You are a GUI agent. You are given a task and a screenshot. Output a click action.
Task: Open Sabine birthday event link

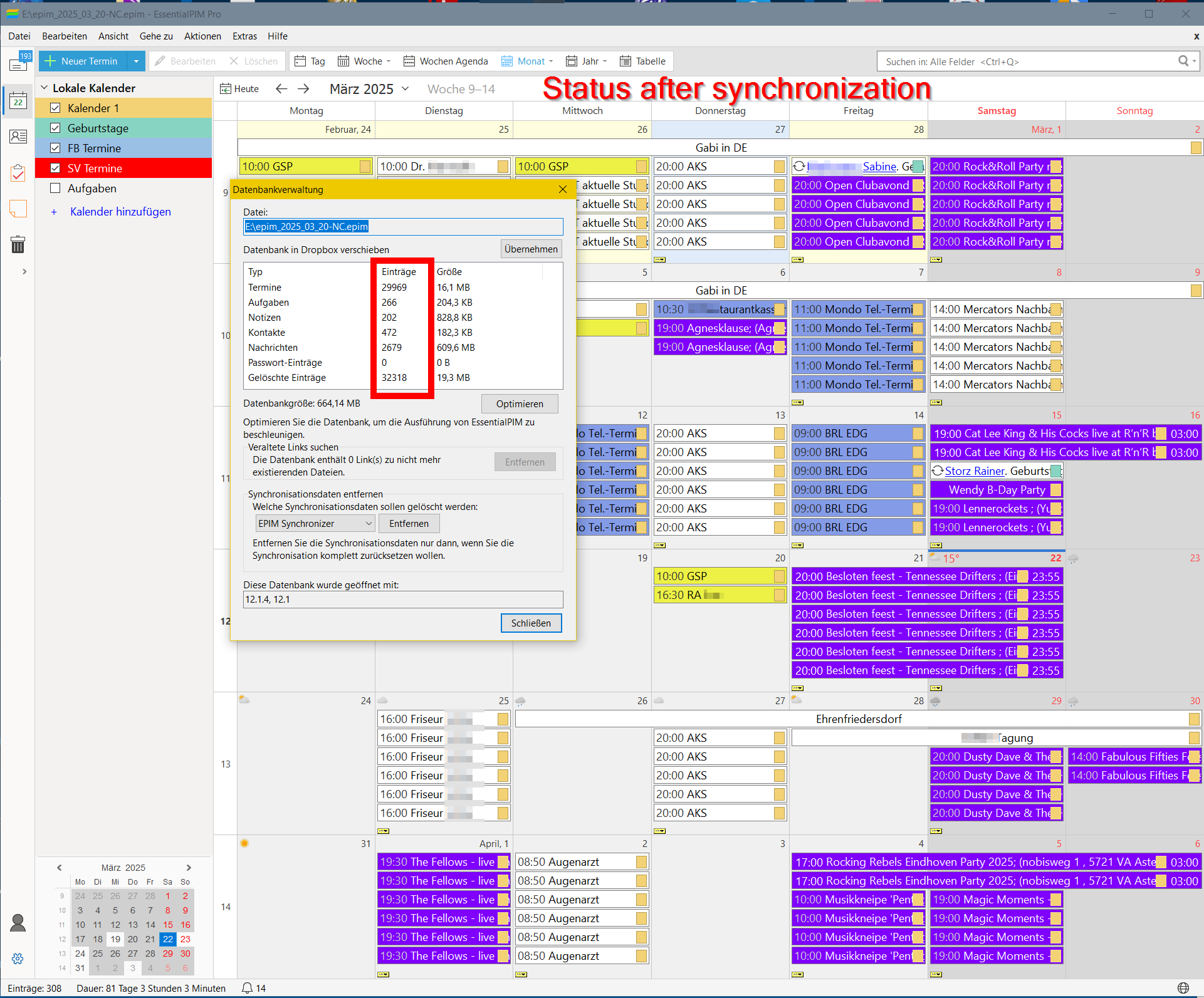coord(879,167)
